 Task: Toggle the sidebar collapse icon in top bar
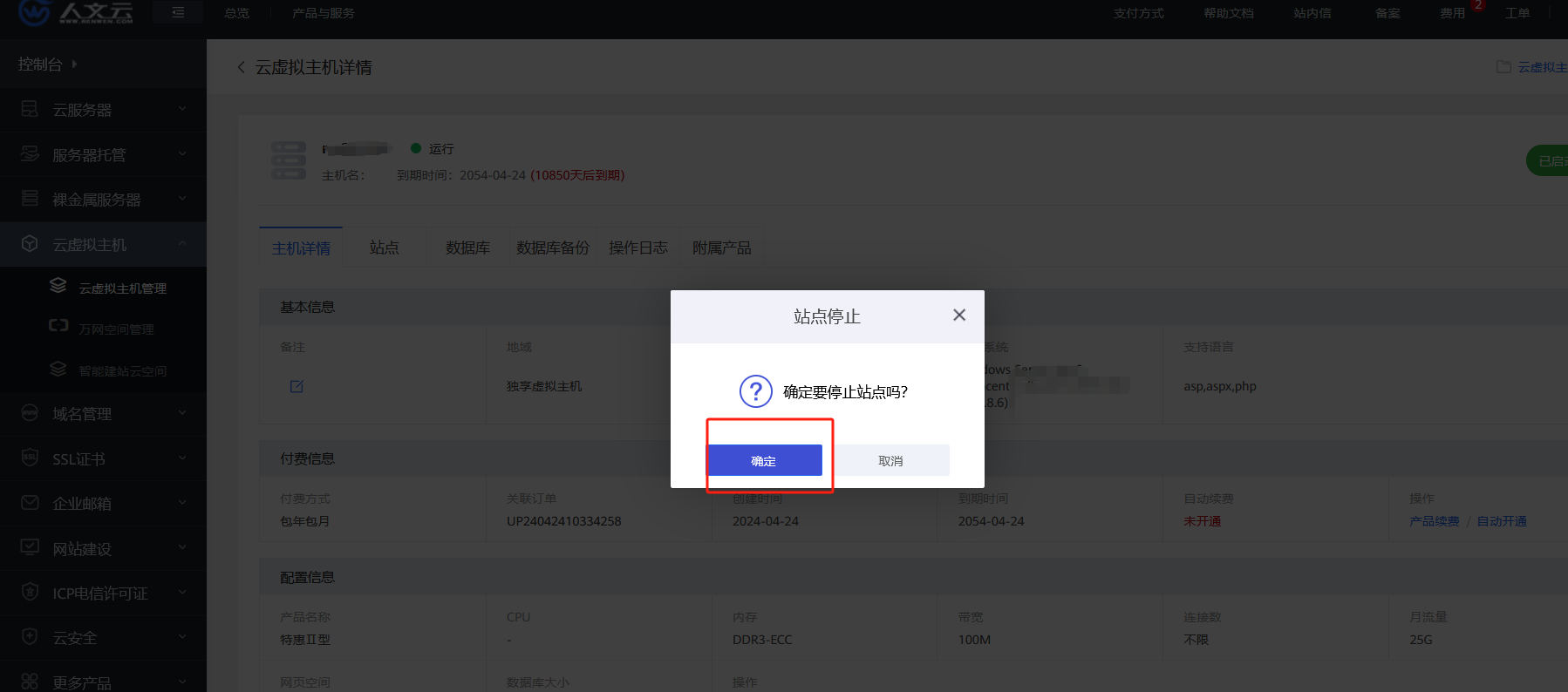click(178, 12)
